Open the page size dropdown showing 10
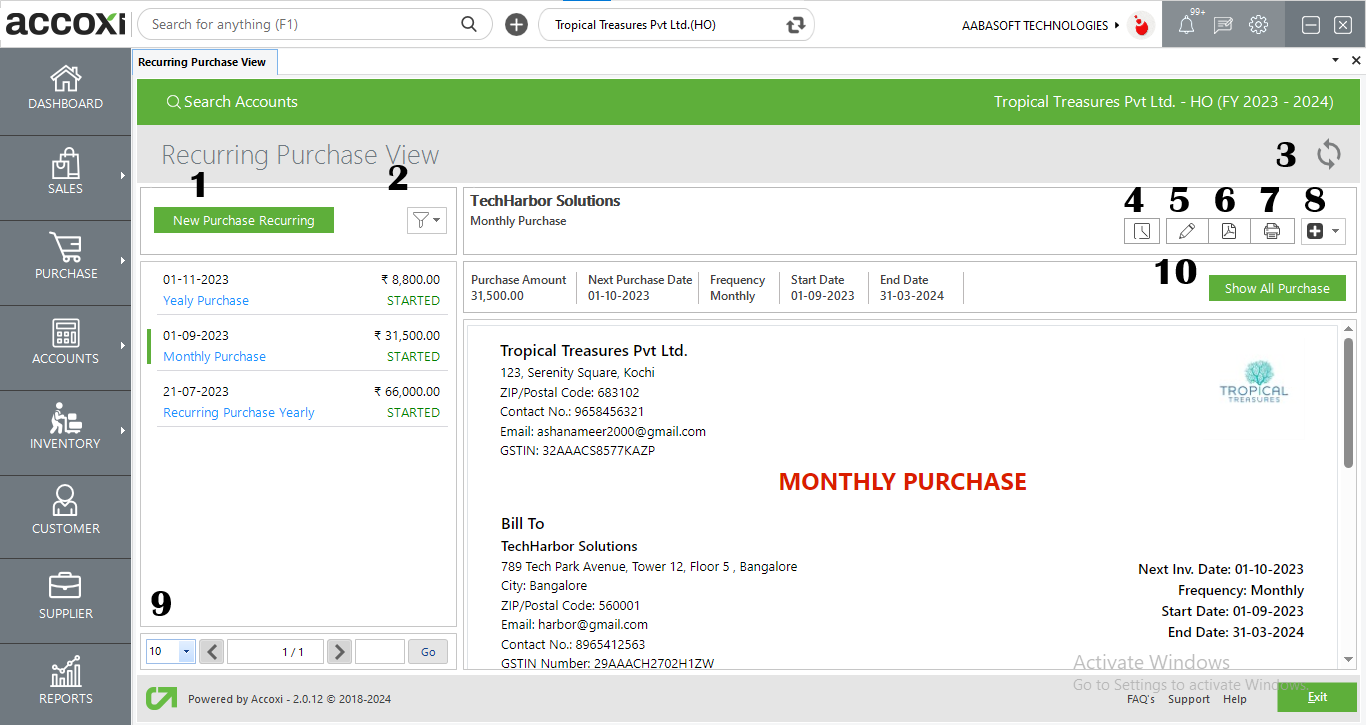The height and width of the screenshot is (725, 1366). [x=171, y=652]
